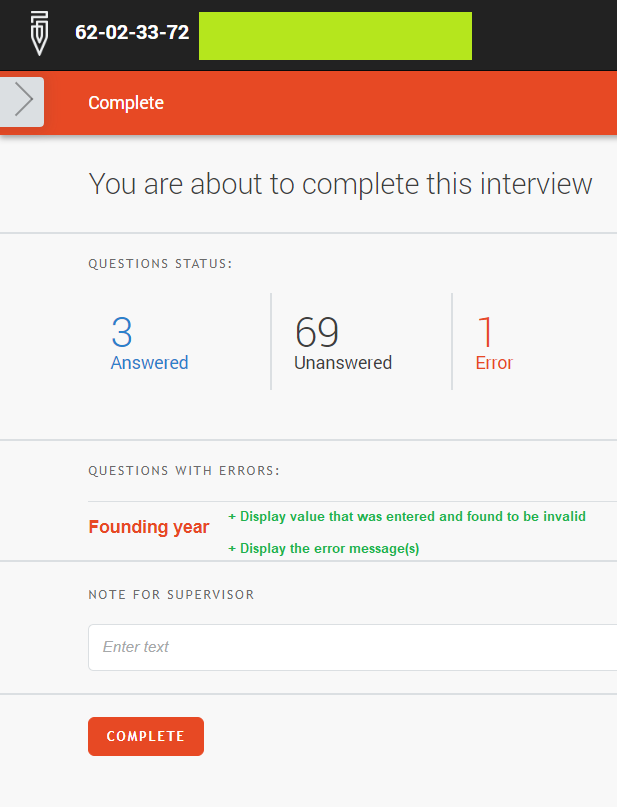This screenshot has height=807, width=617.
Task: Click the invalid value display text
Action: tap(407, 517)
